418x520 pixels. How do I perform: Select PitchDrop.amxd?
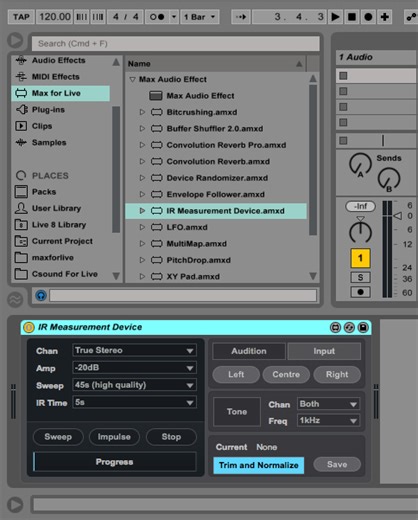(x=198, y=260)
